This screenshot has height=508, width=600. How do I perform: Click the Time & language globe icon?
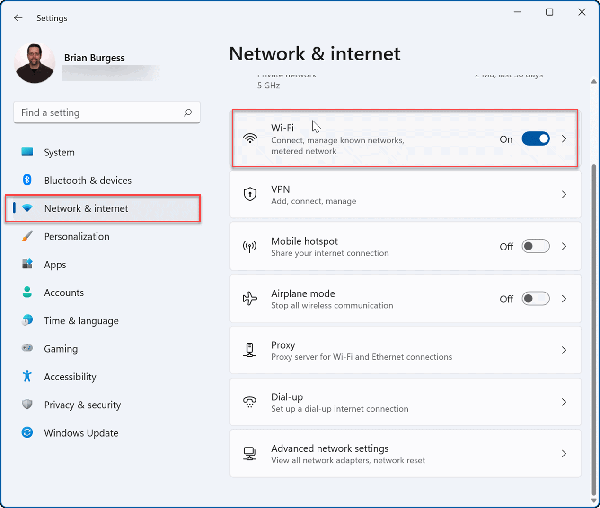coord(27,320)
